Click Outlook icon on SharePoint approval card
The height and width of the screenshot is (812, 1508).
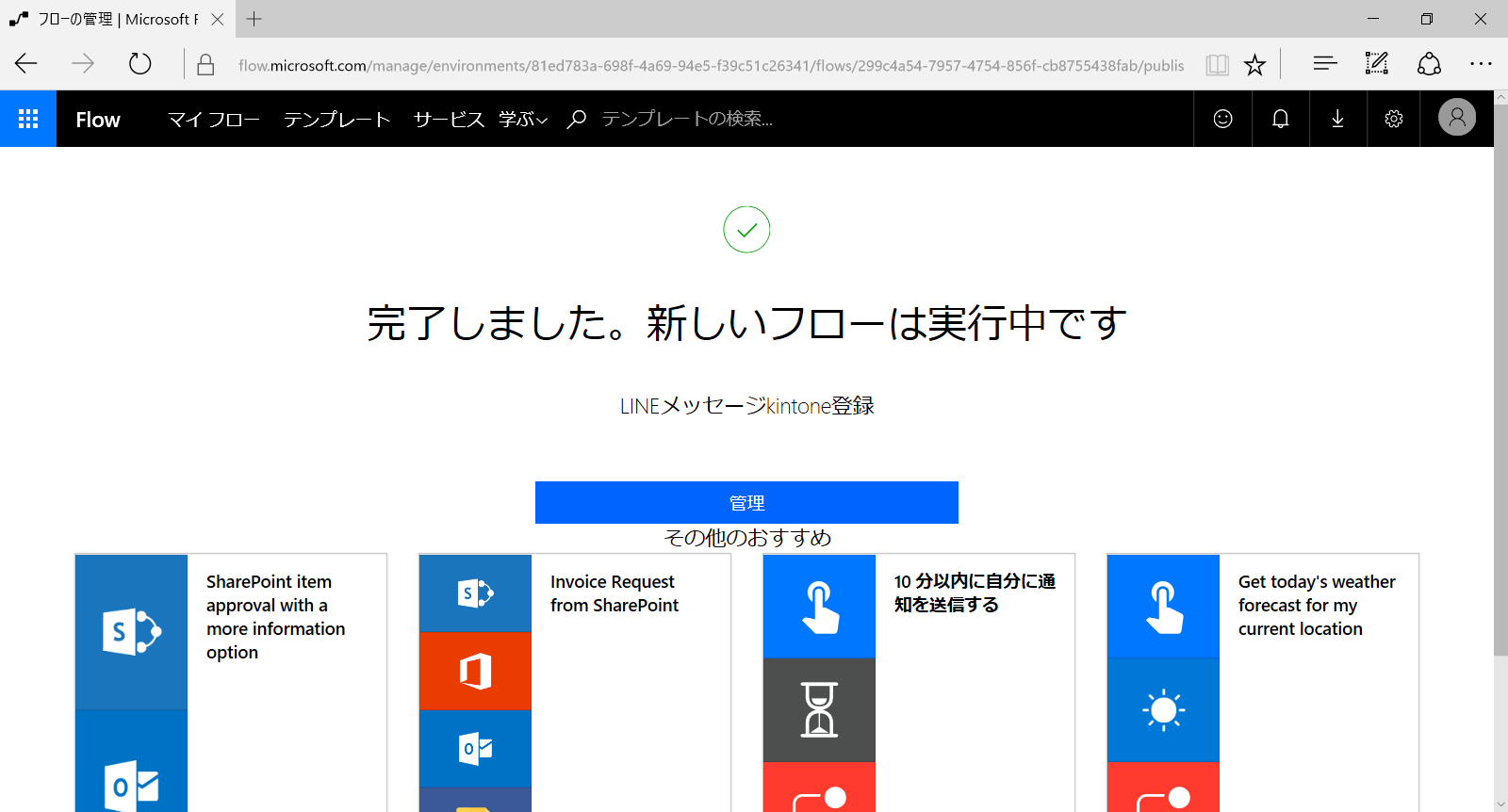131,761
